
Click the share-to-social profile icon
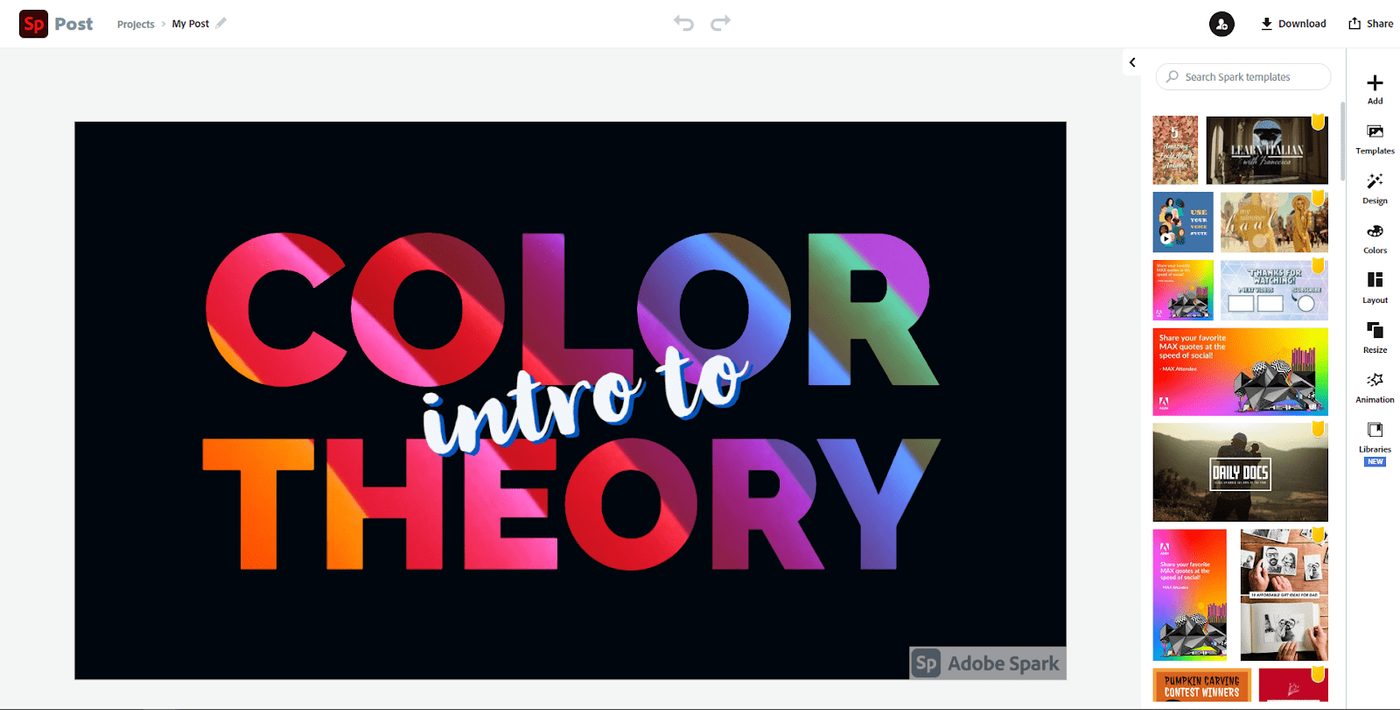pos(1221,23)
